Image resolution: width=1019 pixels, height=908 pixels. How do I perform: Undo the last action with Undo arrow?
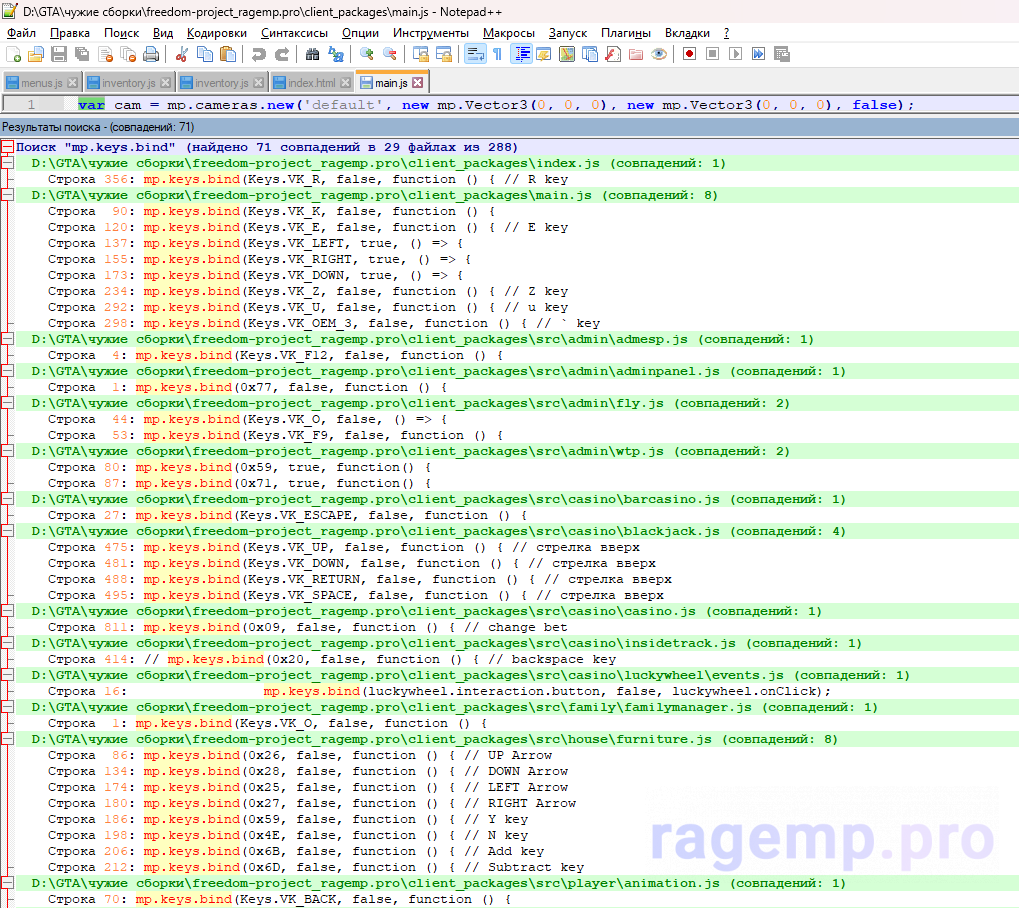[x=259, y=55]
